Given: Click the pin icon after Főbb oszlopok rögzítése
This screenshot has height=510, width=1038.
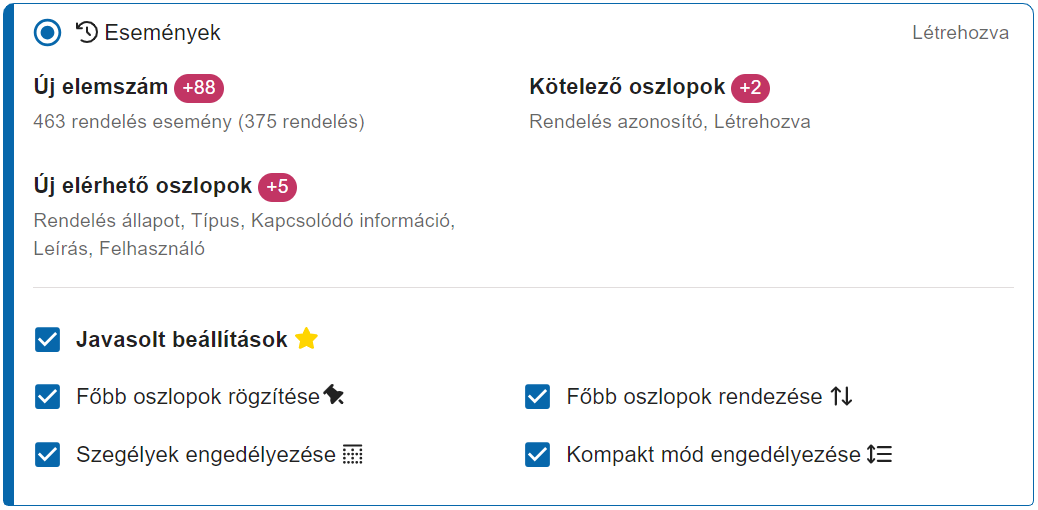Looking at the screenshot, I should pos(334,397).
